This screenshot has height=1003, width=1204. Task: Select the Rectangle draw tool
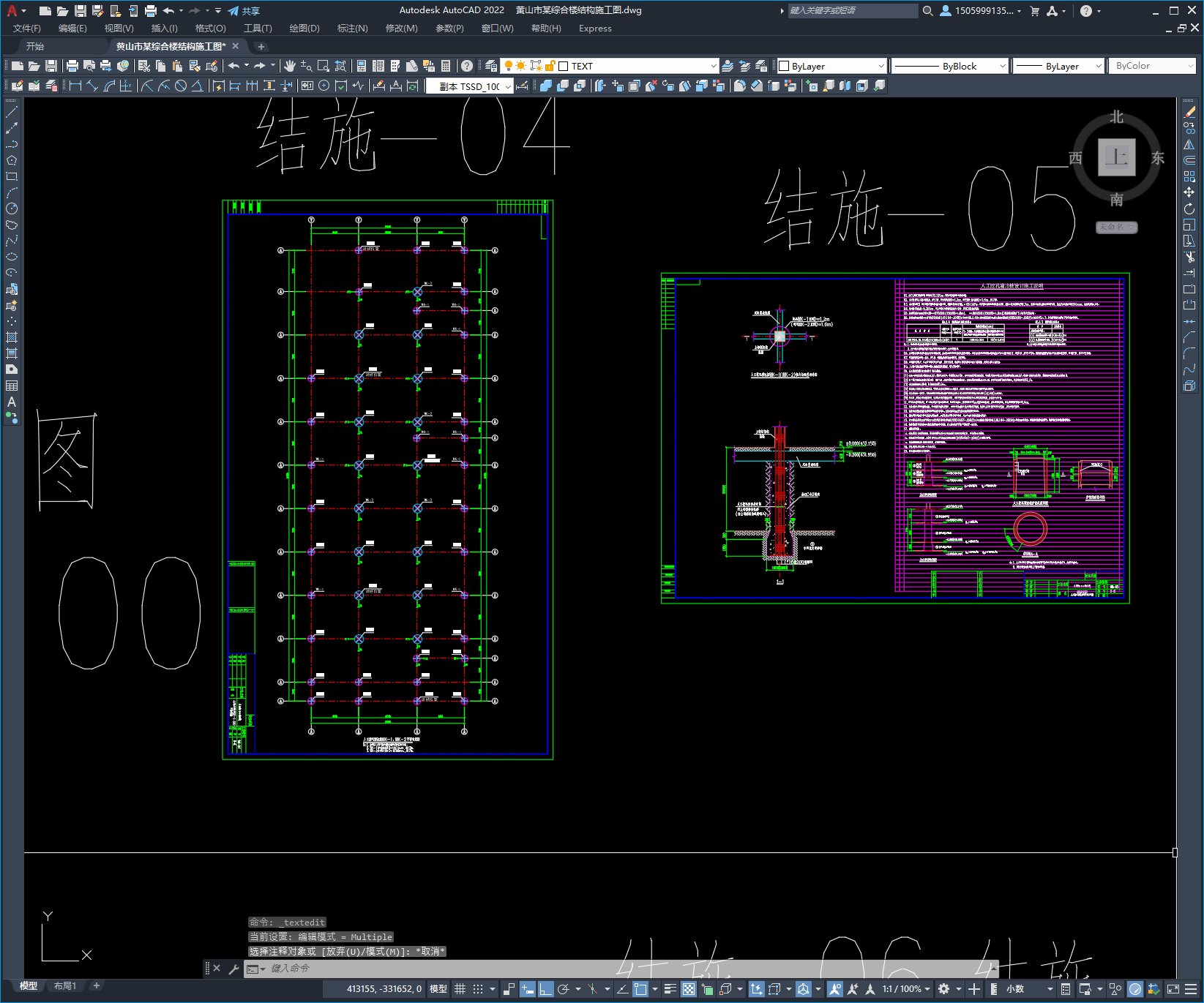pyautogui.click(x=12, y=176)
